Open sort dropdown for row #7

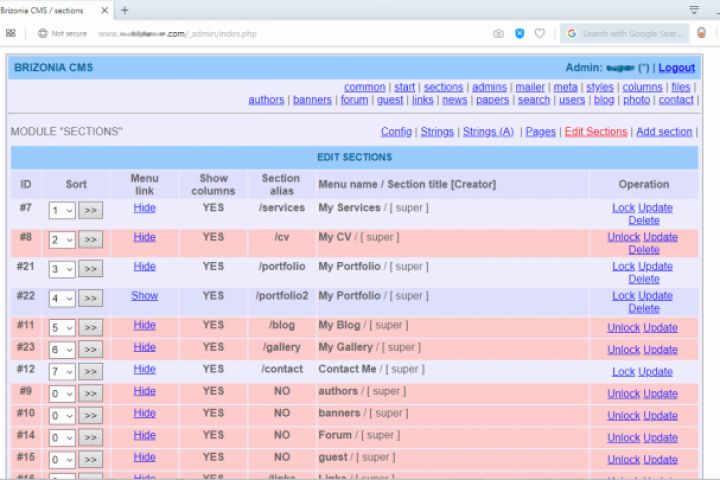point(62,210)
